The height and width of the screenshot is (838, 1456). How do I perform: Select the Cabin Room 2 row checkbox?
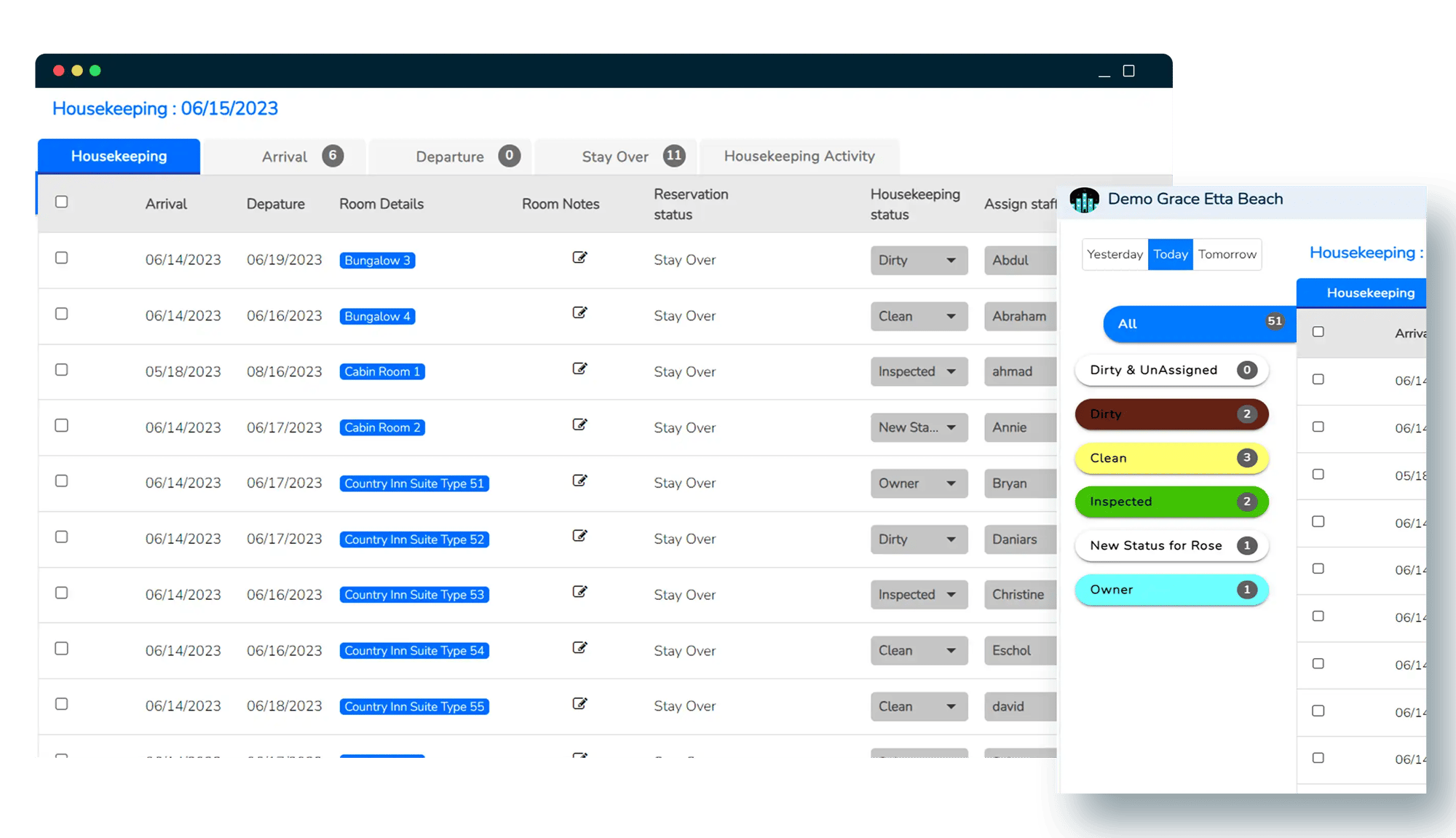click(62, 425)
